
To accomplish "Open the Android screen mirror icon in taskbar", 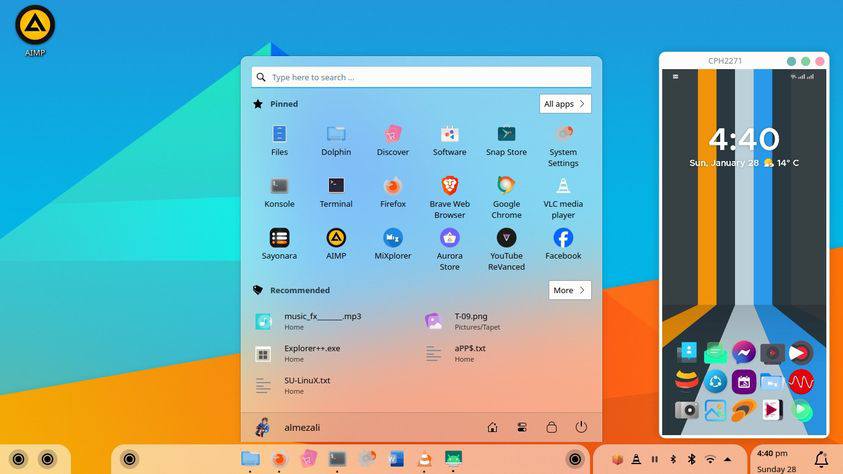I will click(453, 458).
